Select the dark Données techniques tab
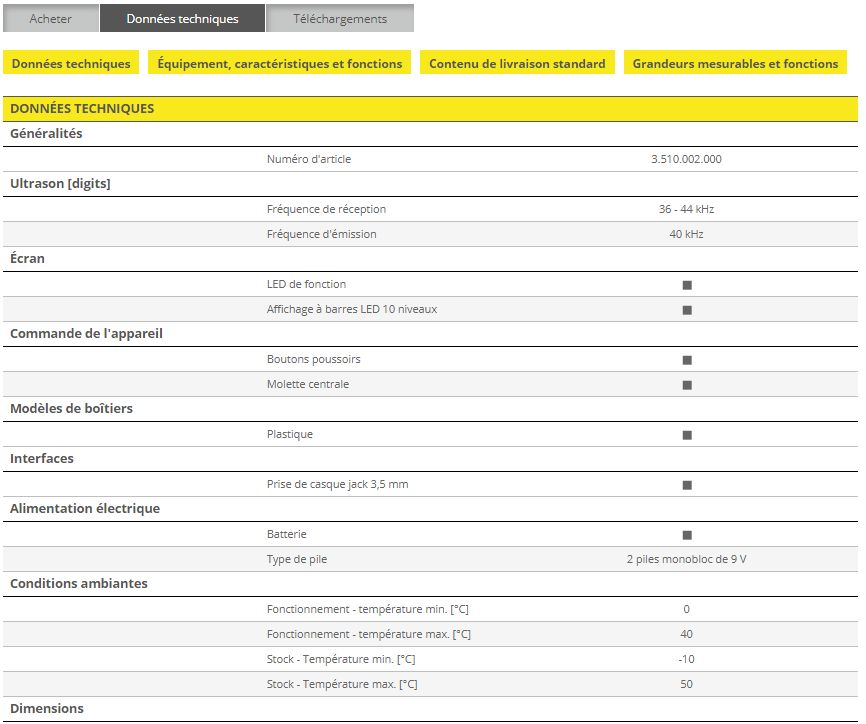This screenshot has width=866, height=724. click(x=183, y=19)
